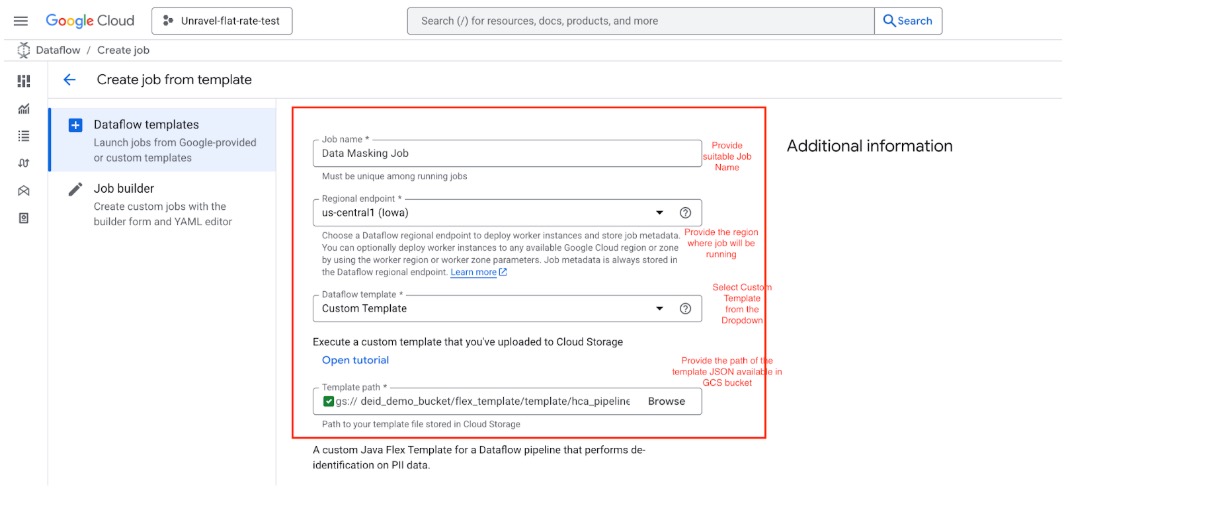Click help icon next to Regional endpoint
Screen dimensions: 1228x522
coord(685,213)
